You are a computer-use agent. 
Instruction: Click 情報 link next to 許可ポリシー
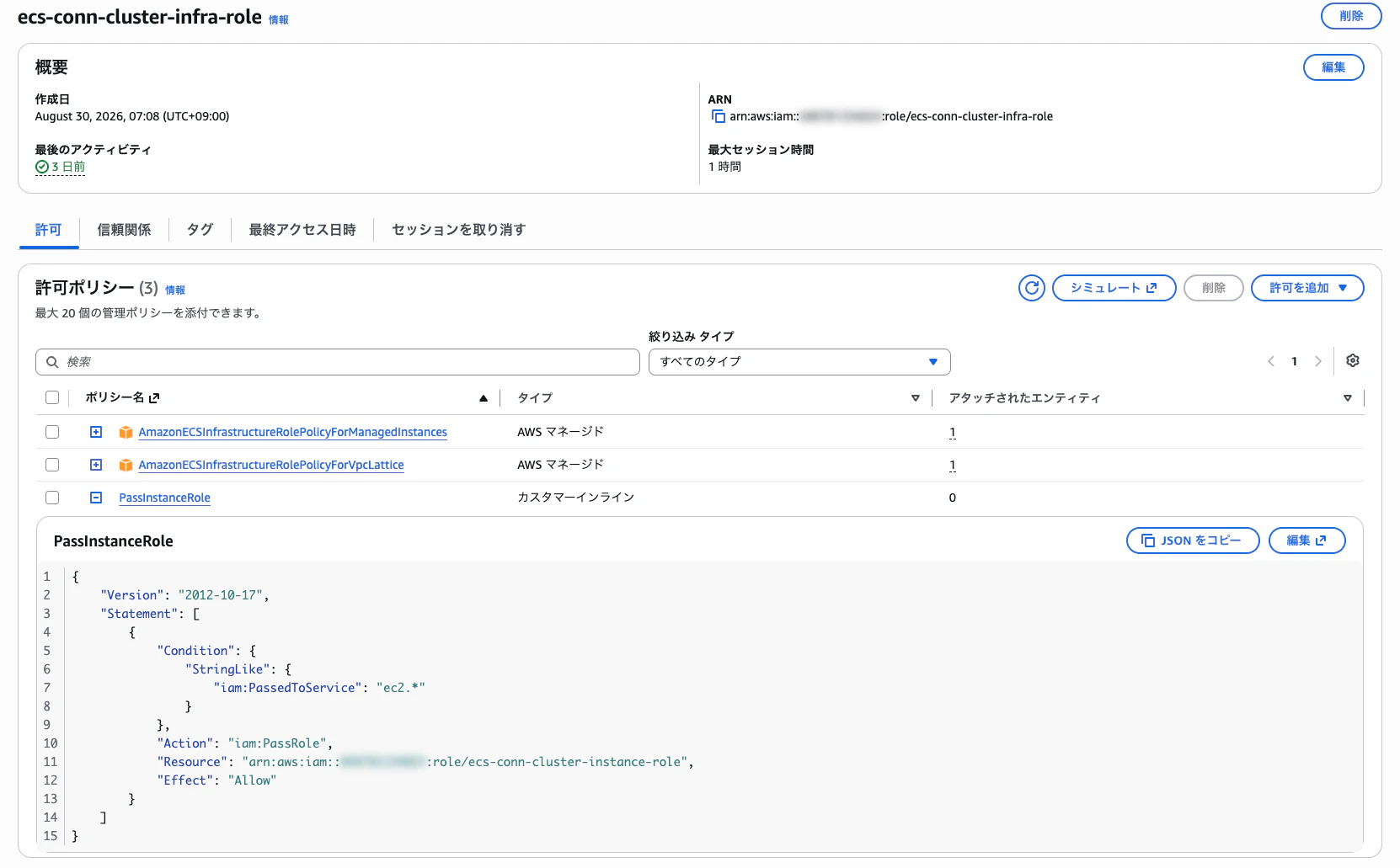pos(175,290)
